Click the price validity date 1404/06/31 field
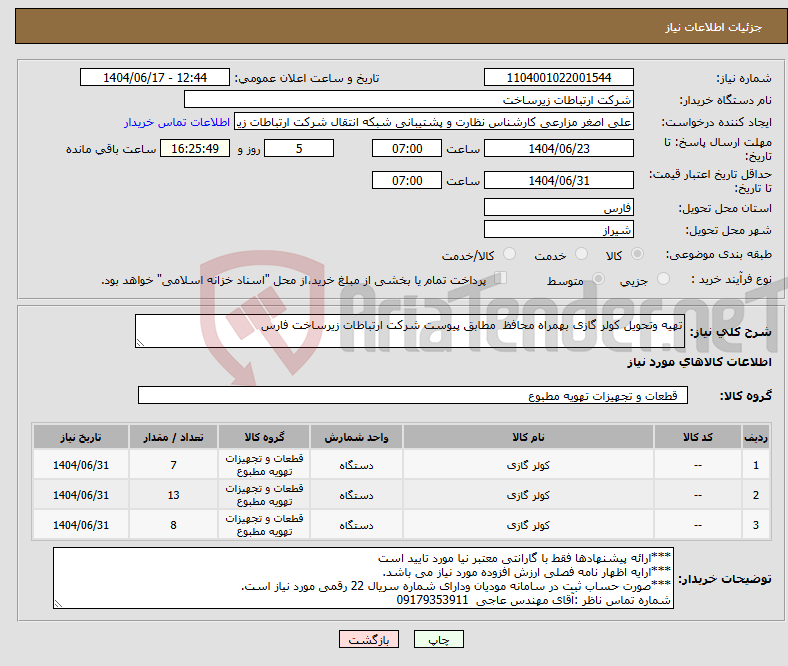 click(x=558, y=180)
